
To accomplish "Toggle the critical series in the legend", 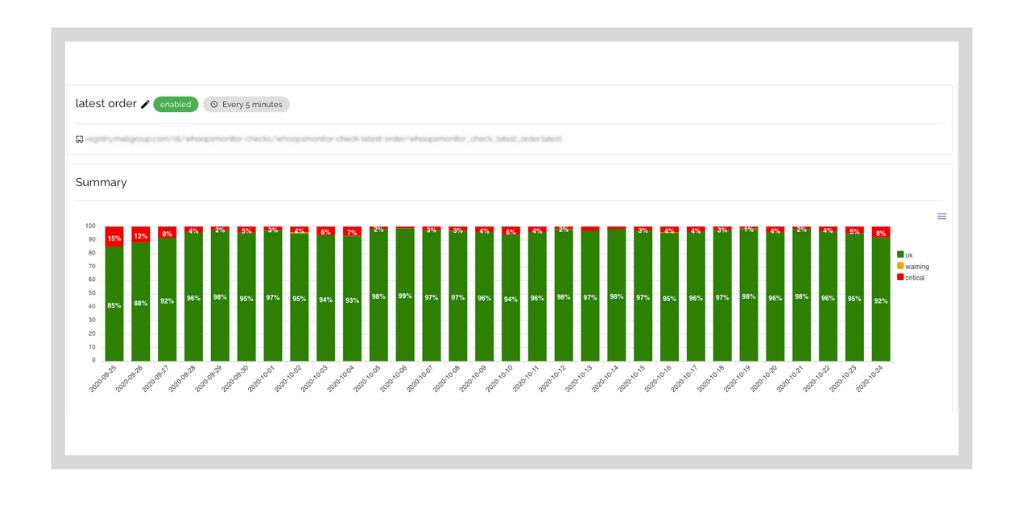I will [911, 278].
